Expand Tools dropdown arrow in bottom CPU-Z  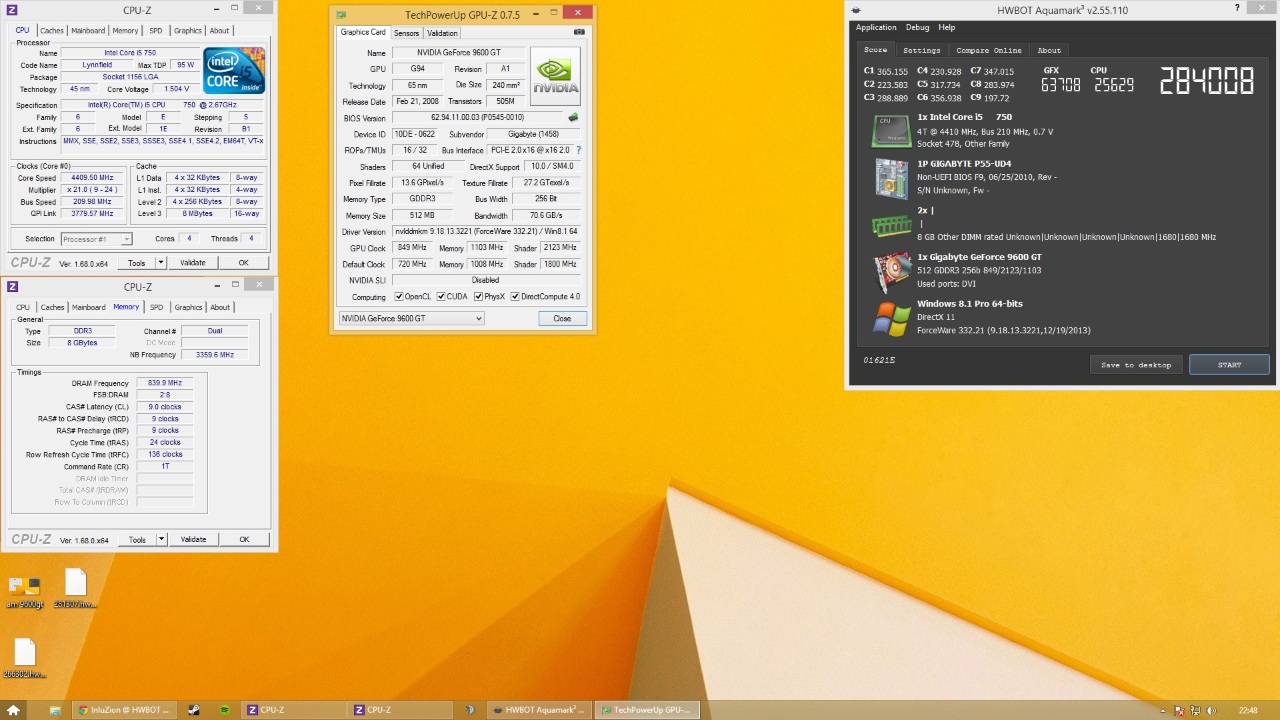pyautogui.click(x=160, y=540)
